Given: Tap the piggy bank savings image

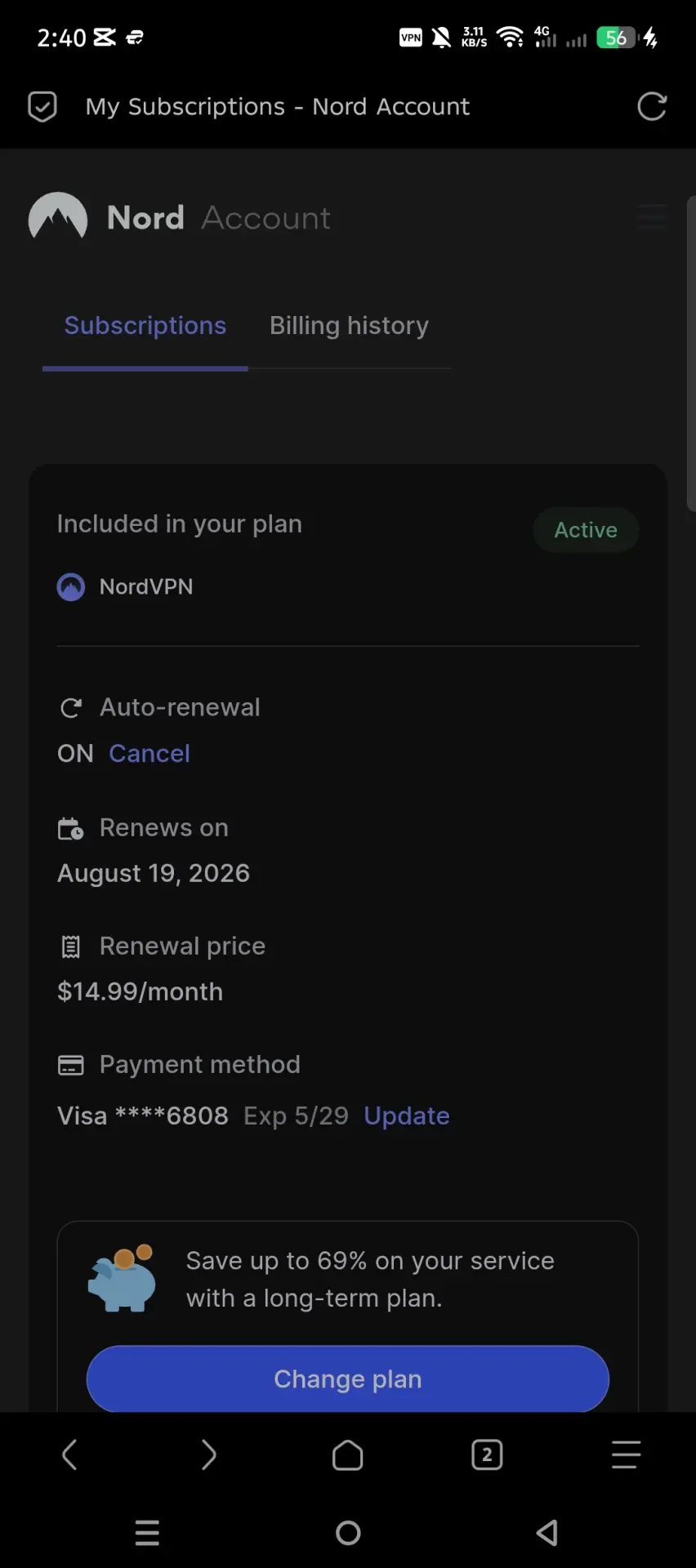Looking at the screenshot, I should (x=122, y=1278).
